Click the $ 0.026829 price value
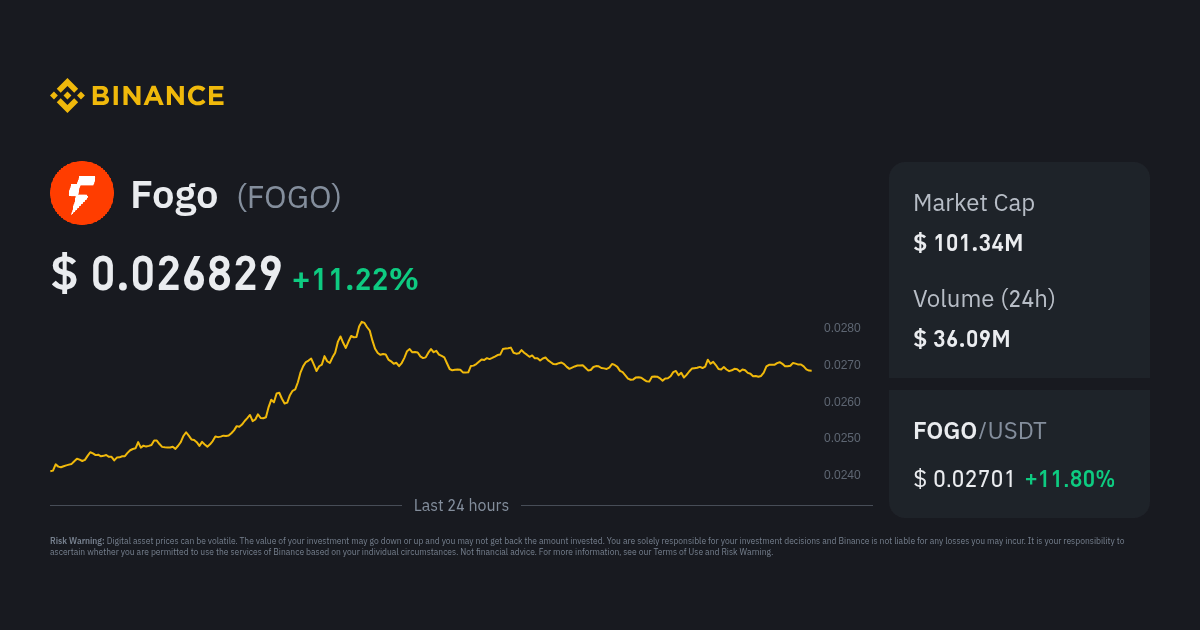The height and width of the screenshot is (630, 1200). 167,274
